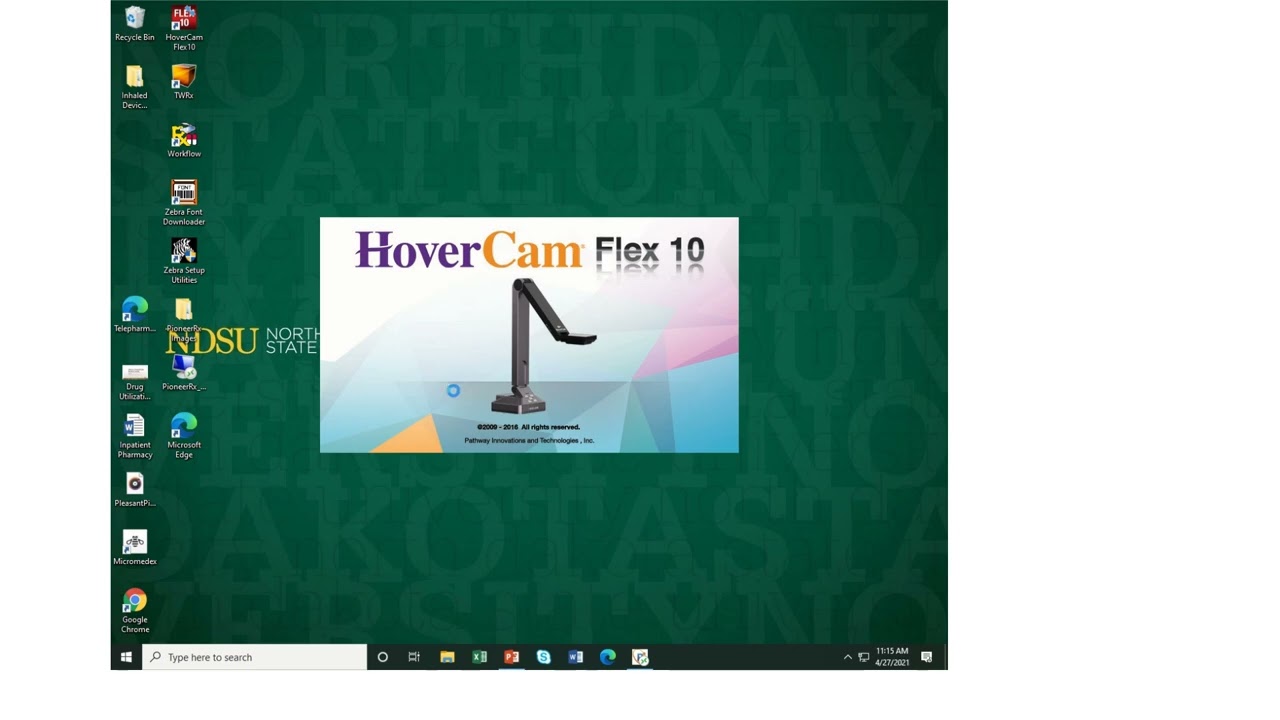Switch to the running app after Edge on taskbar
This screenshot has height=720, width=1280.
tap(640, 657)
